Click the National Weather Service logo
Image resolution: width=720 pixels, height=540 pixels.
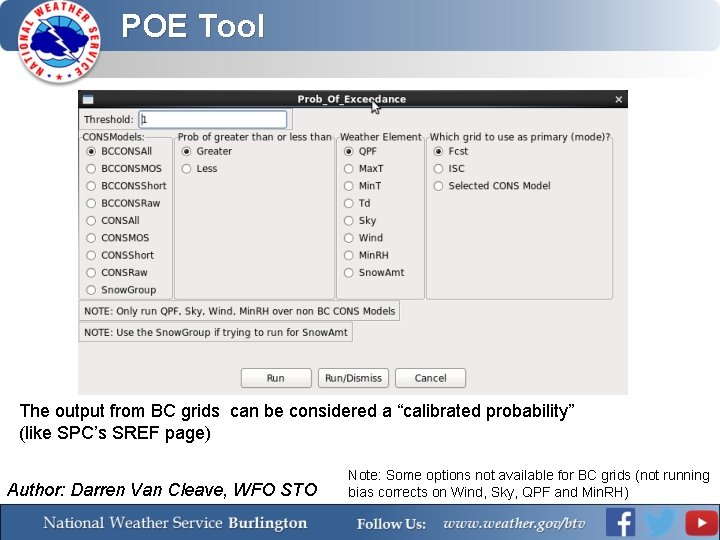coord(59,42)
